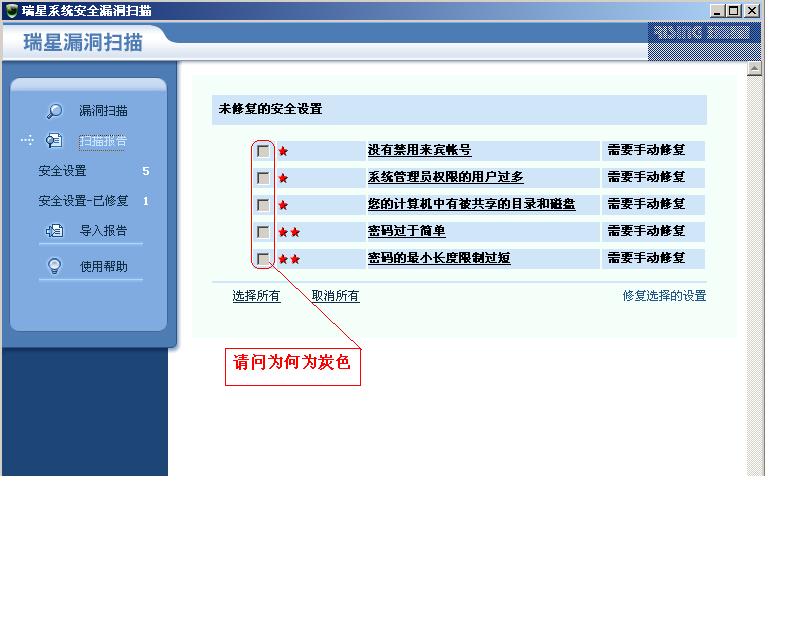Click the scrollbar up arrow
The image size is (787, 617).
[x=754, y=68]
